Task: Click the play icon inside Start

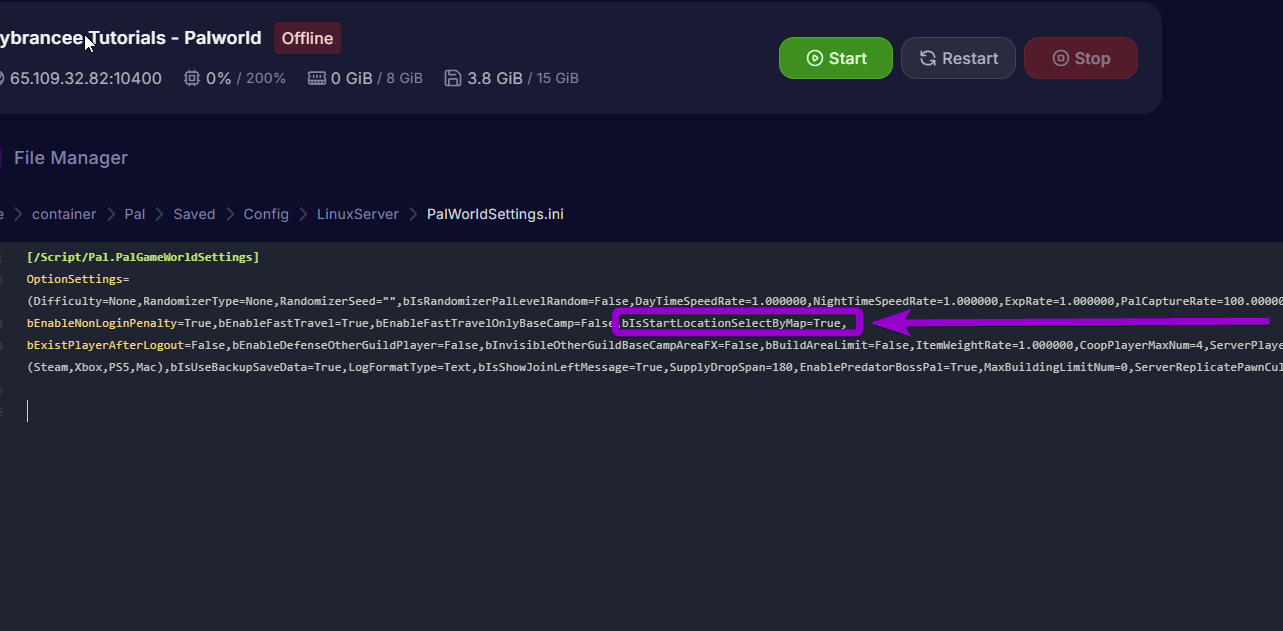Action: [x=815, y=58]
